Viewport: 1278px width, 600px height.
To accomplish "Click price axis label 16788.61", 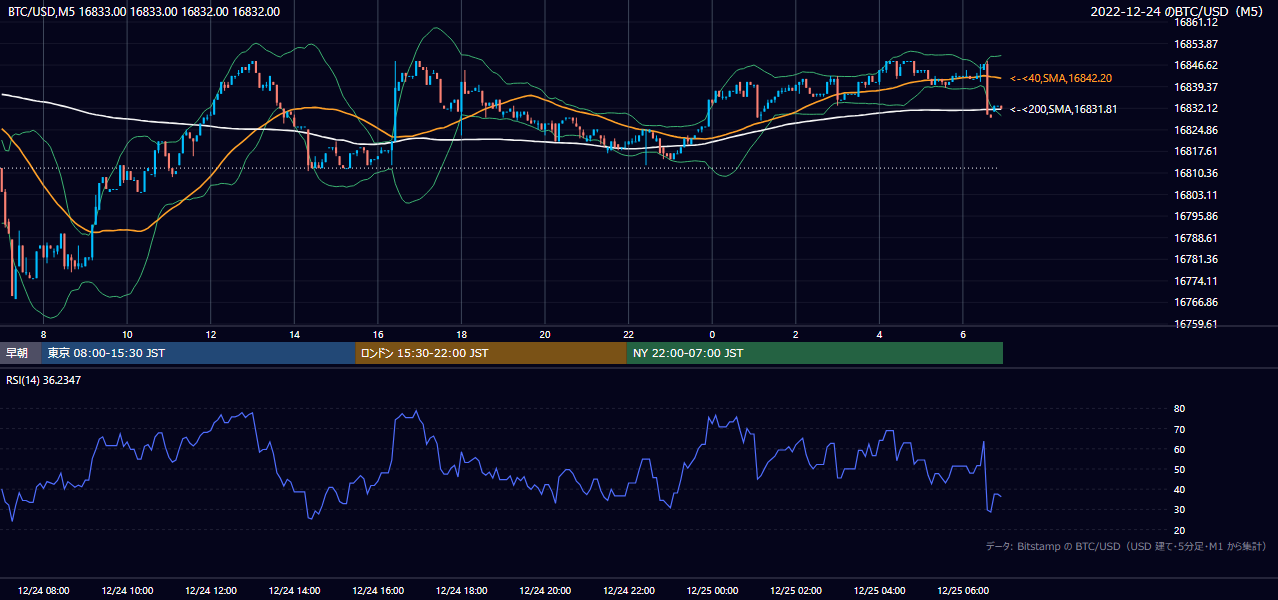I will 1196,238.
